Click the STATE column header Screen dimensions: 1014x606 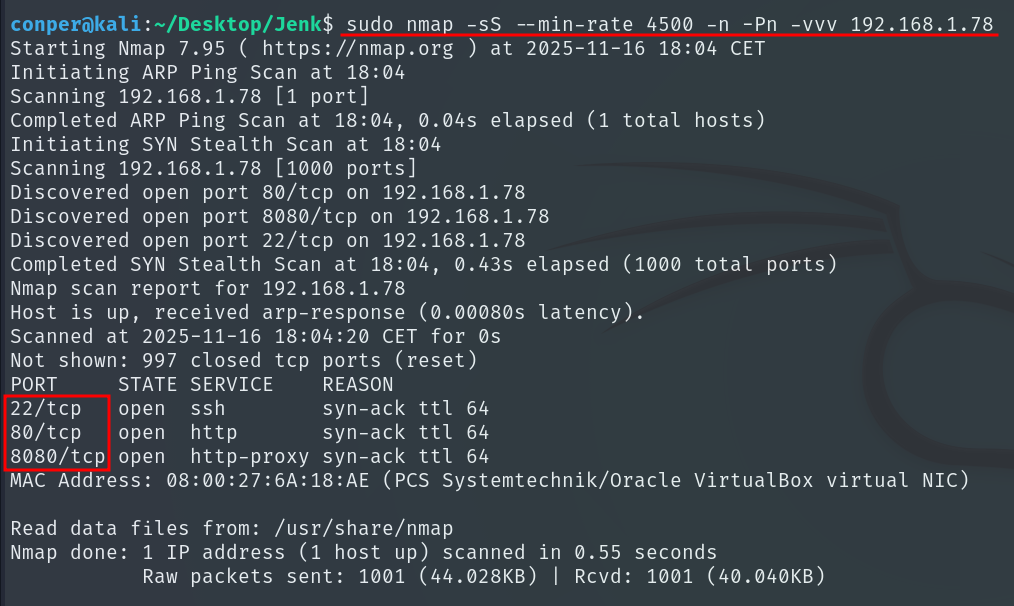click(x=148, y=384)
